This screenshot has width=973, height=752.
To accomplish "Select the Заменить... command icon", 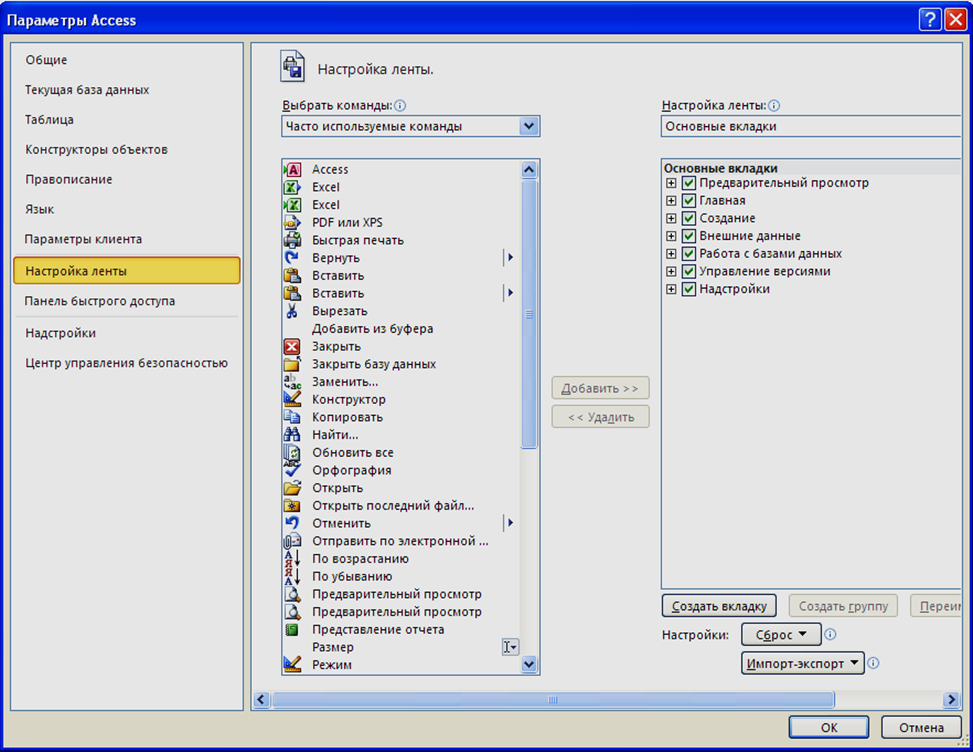I will [x=292, y=382].
